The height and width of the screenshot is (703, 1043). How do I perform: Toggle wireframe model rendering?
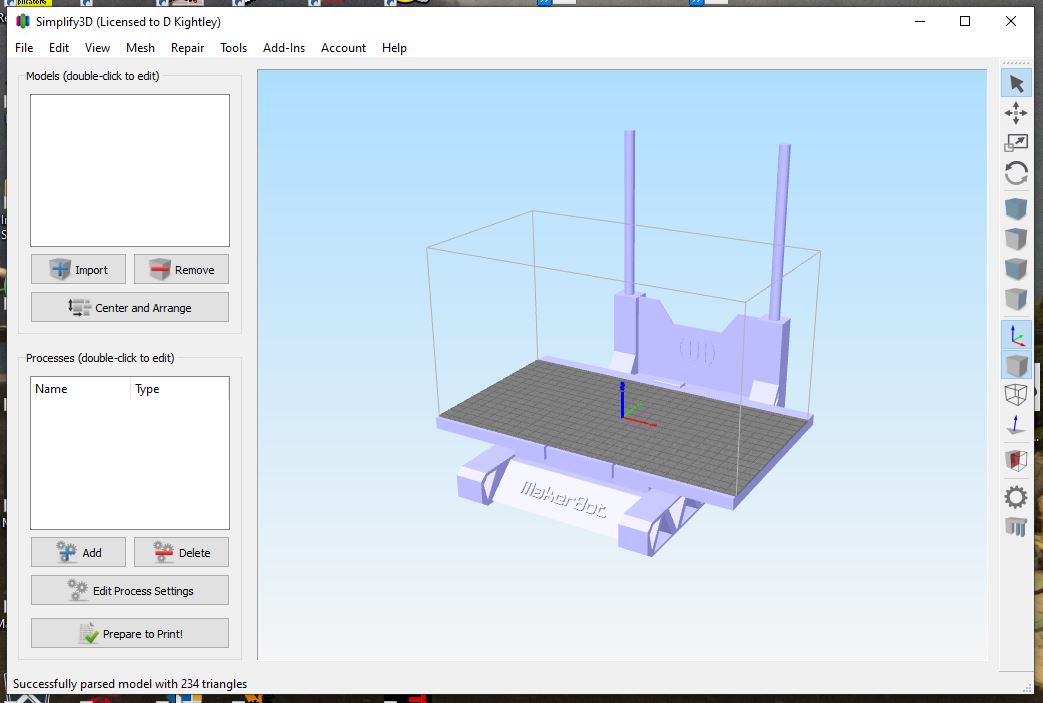coord(1016,394)
